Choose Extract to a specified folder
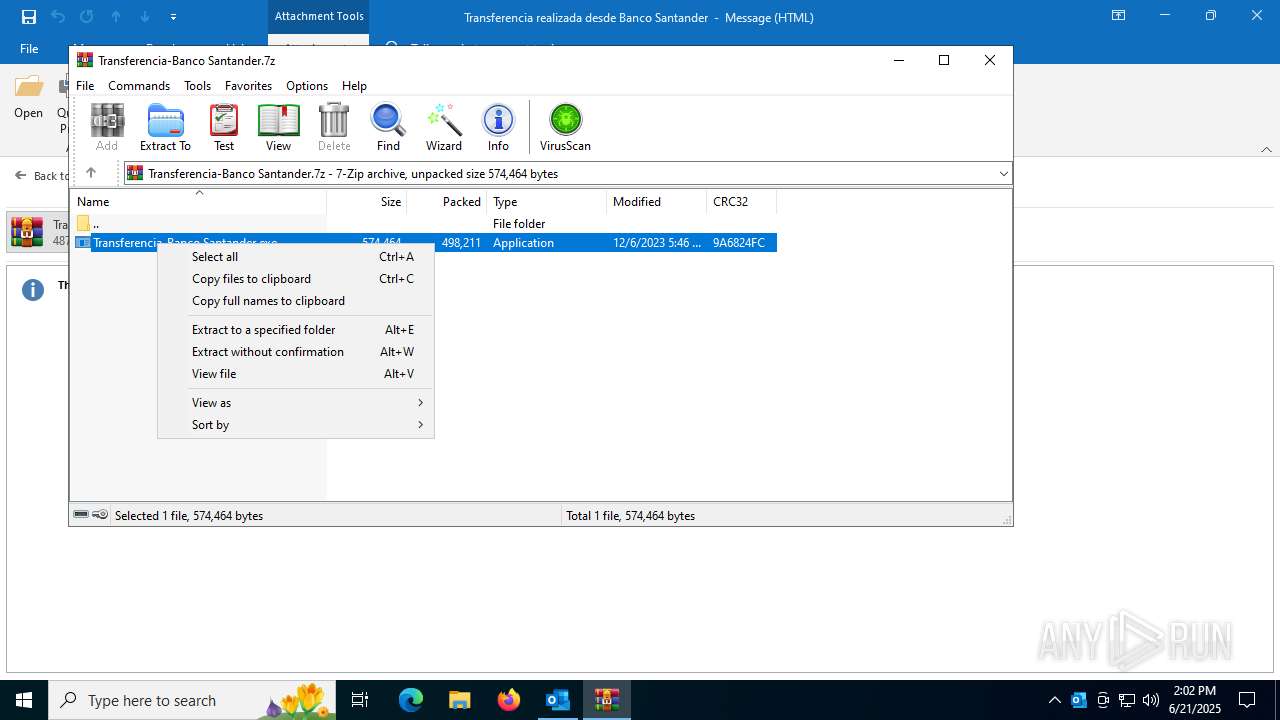Image resolution: width=1280 pixels, height=720 pixels. (x=296, y=330)
